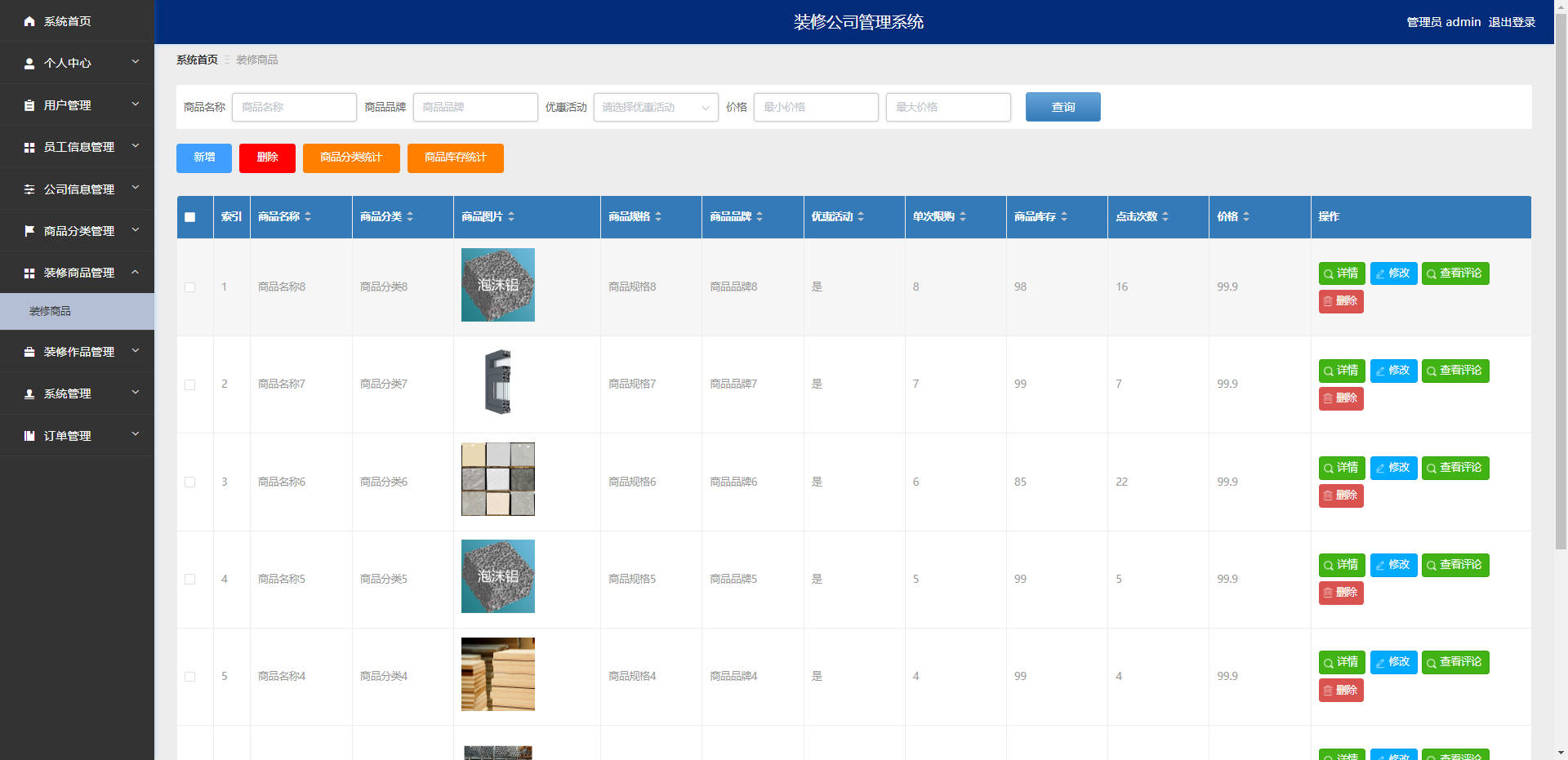This screenshot has height=760, width=1568.
Task: Click the home icon beside 系统首页
Action: click(29, 21)
